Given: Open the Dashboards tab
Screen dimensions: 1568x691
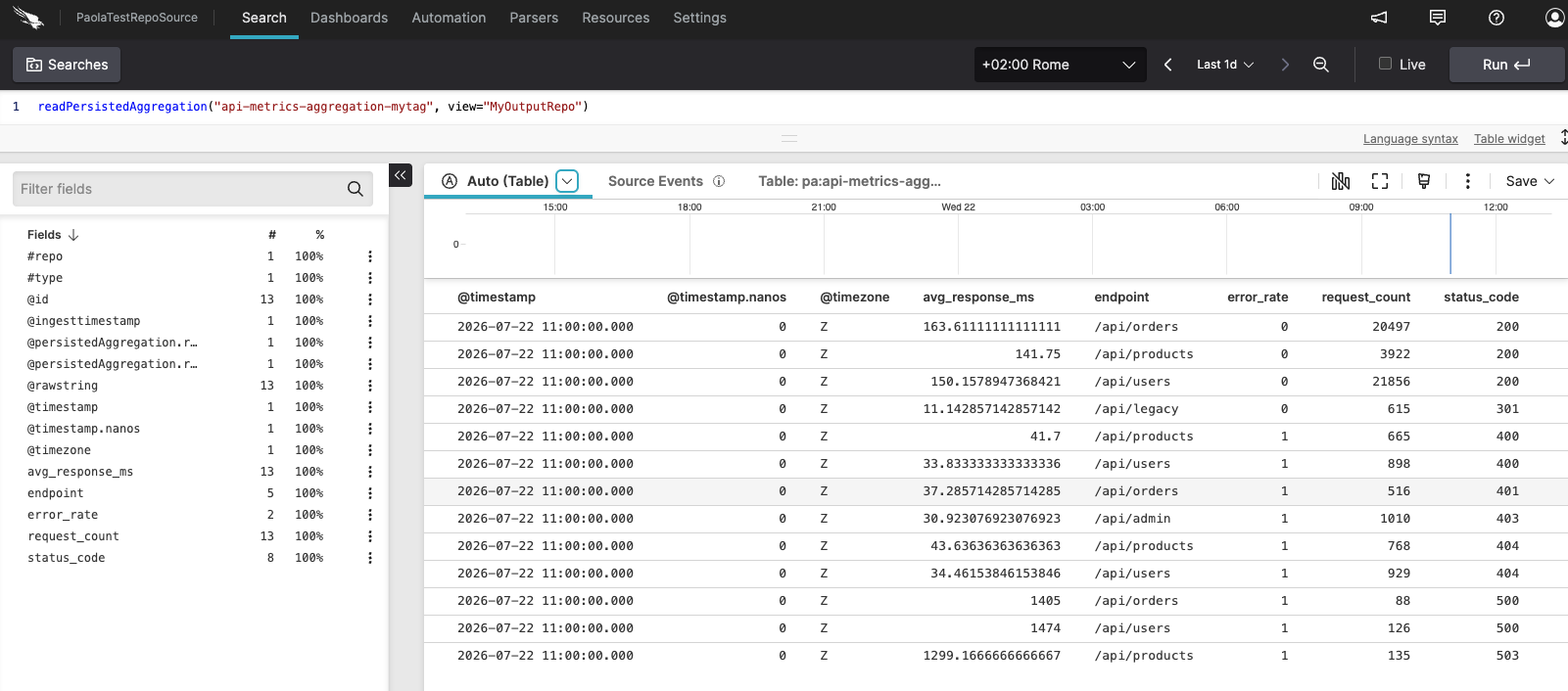Looking at the screenshot, I should pyautogui.click(x=349, y=18).
